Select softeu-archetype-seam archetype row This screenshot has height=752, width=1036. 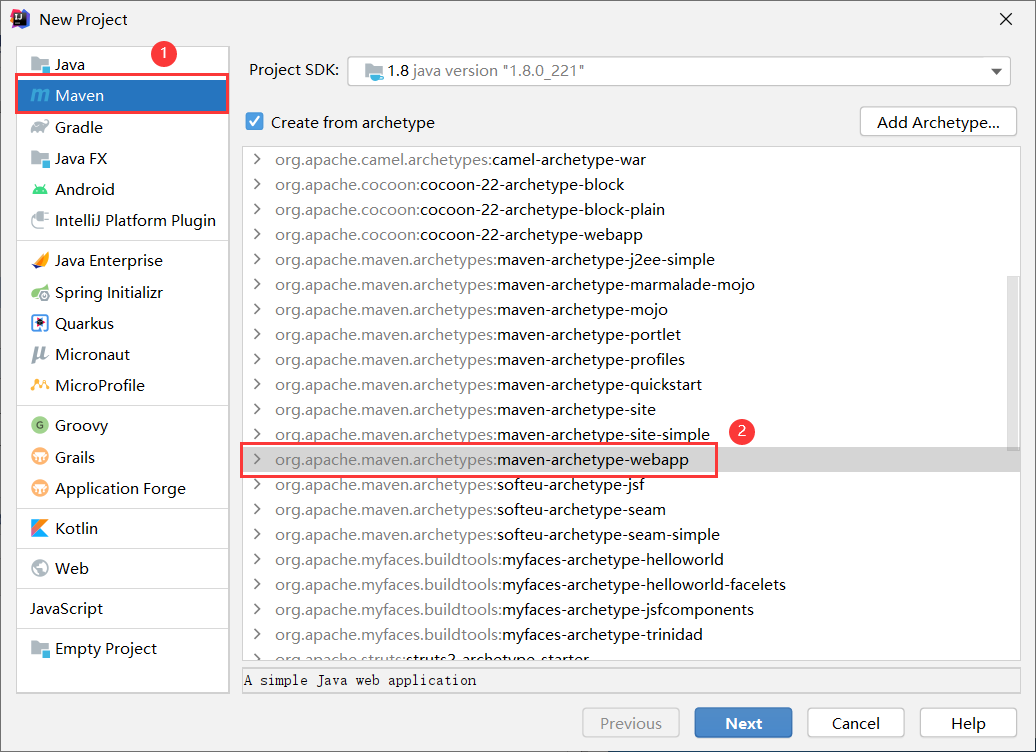pyautogui.click(x=632, y=509)
